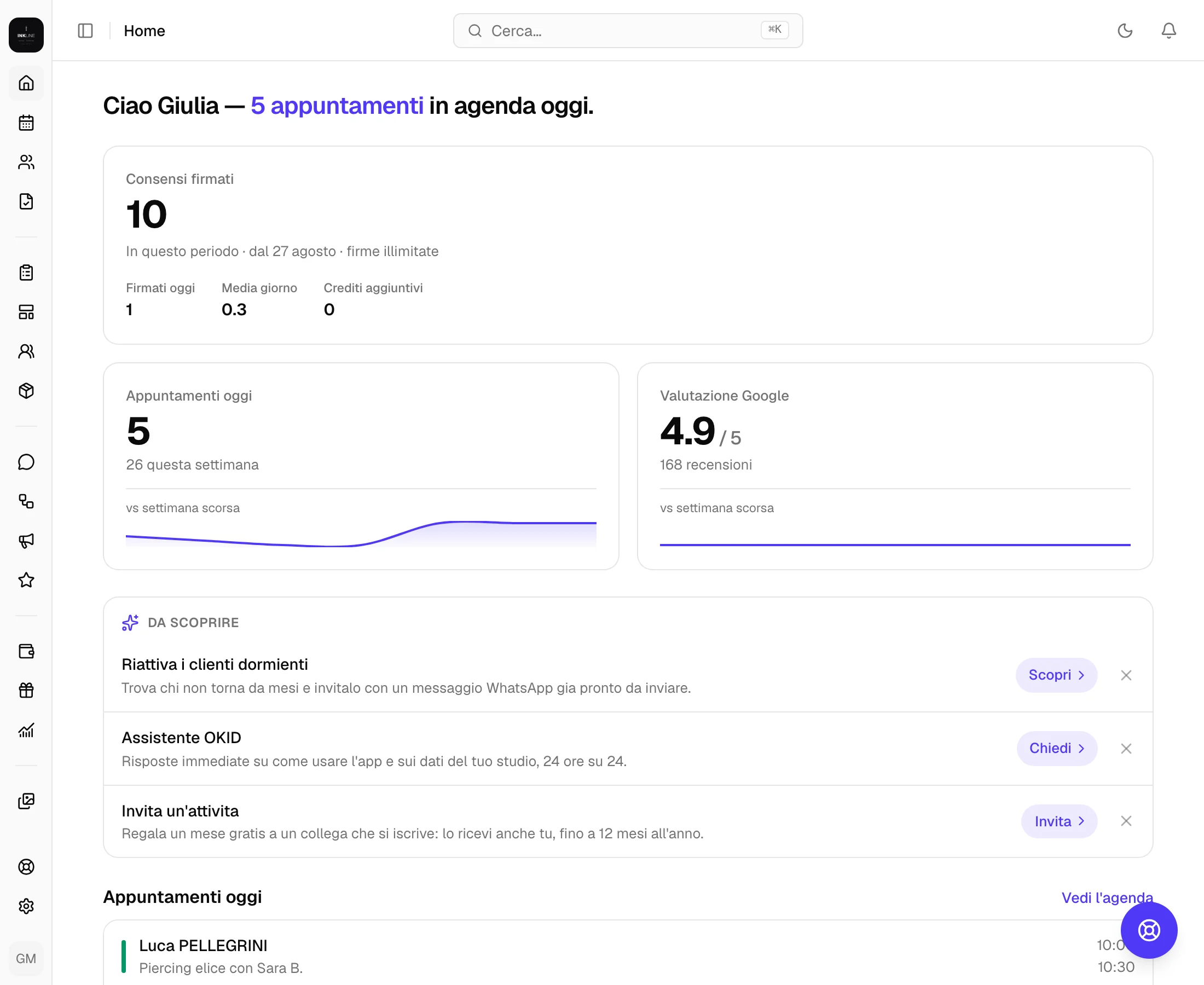
Task: Click the Scopri button
Action: 1056,675
